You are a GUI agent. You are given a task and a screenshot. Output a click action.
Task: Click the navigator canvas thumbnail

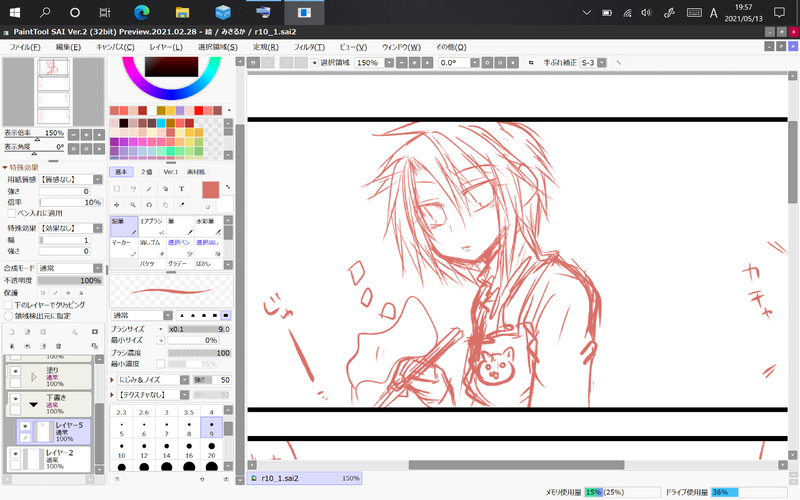(x=54, y=91)
